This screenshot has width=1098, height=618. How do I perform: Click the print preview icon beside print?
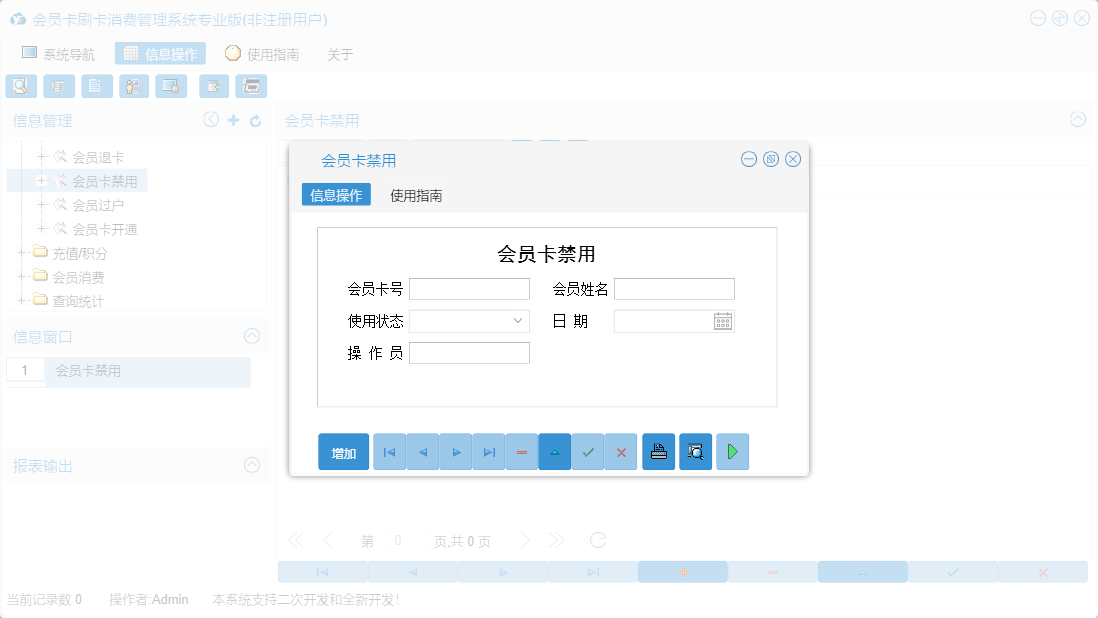coord(695,451)
